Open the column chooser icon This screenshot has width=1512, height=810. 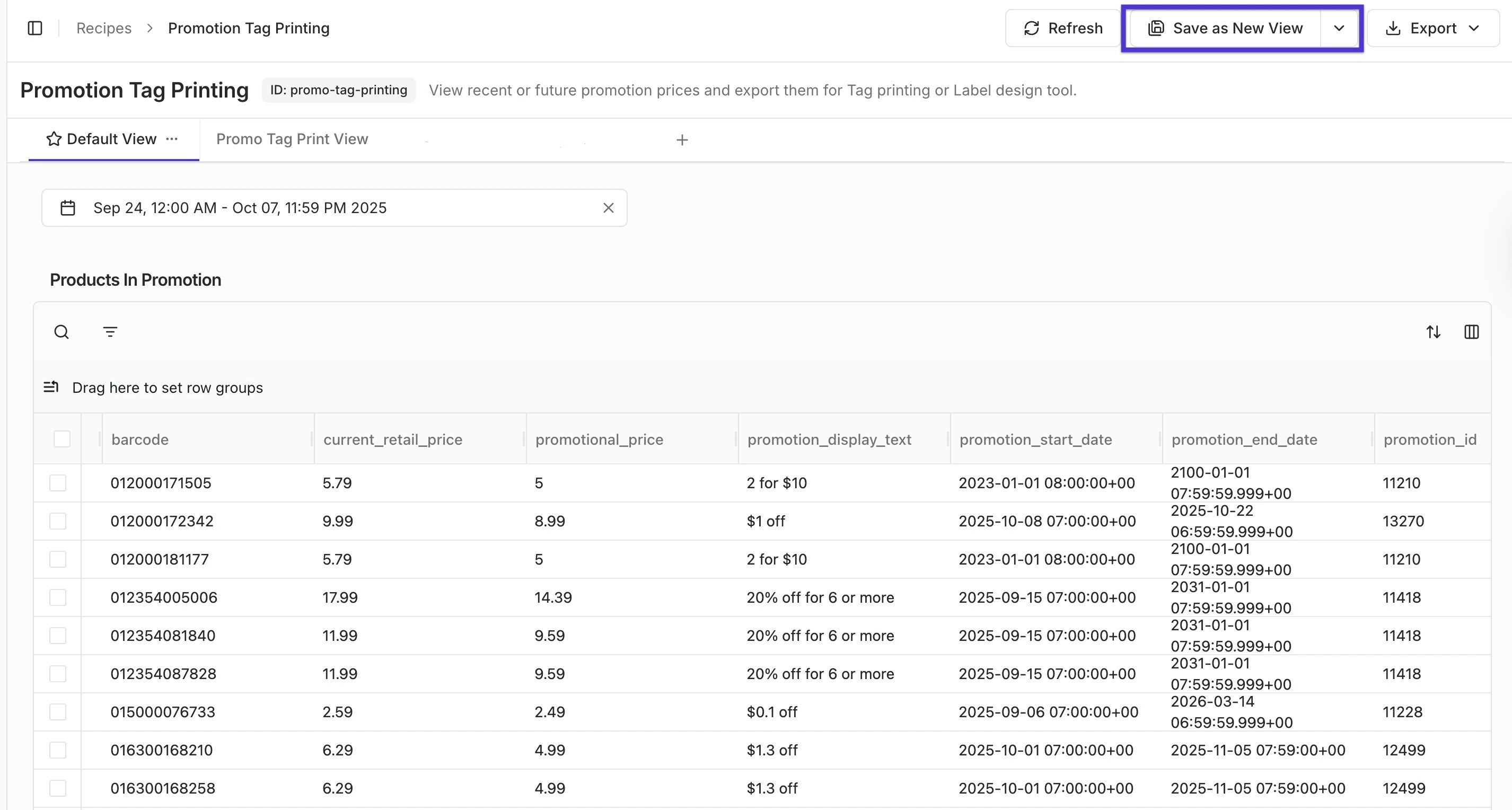1472,332
